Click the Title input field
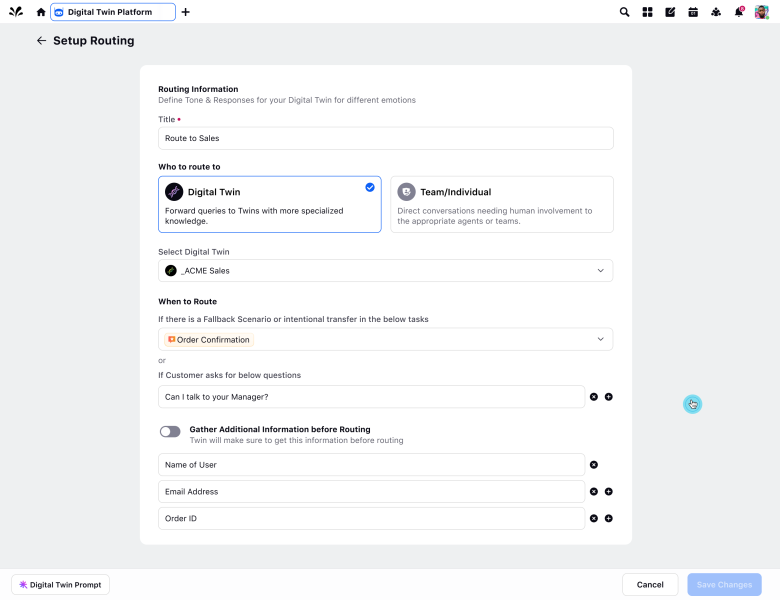The height and width of the screenshot is (600, 780). [x=385, y=138]
